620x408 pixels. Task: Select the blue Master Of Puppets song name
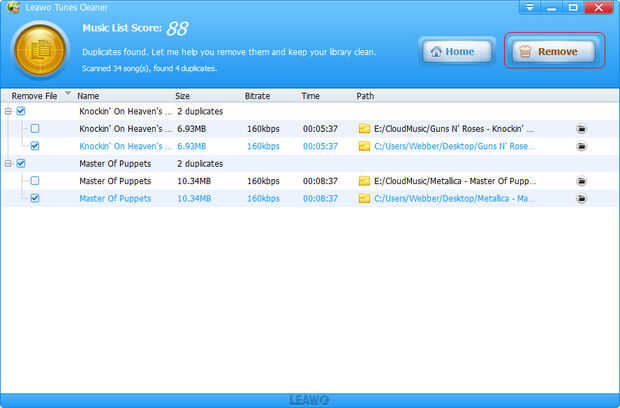click(115, 198)
